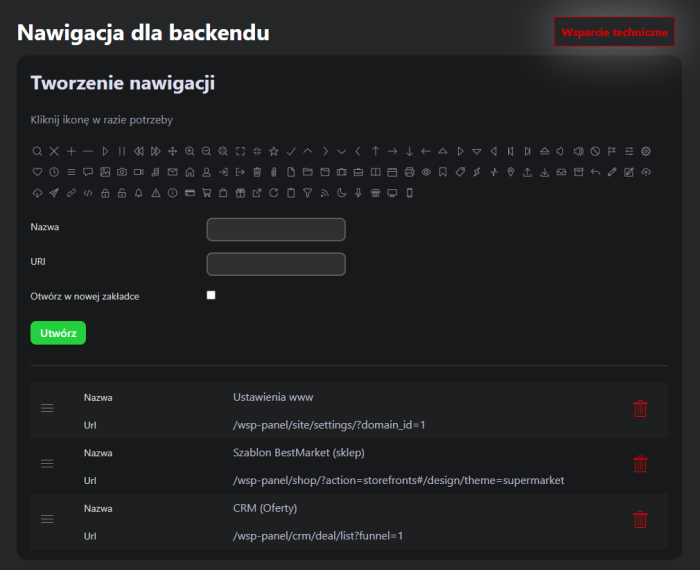The height and width of the screenshot is (570, 700).
Task: Pick the pause icon
Action: [122, 151]
